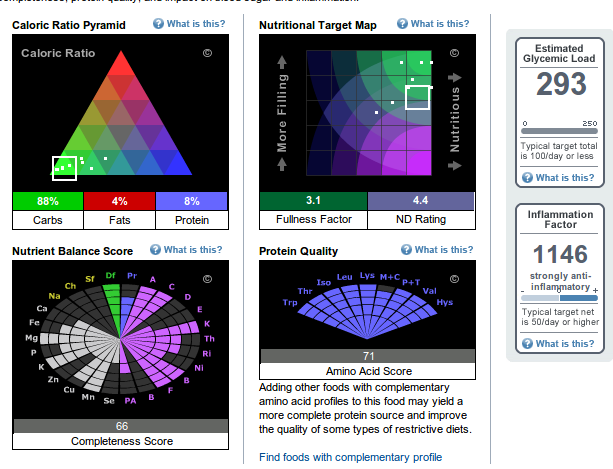This screenshot has width=613, height=469.
Task: Click white marker square on caloric pyramid
Action: (x=65, y=168)
